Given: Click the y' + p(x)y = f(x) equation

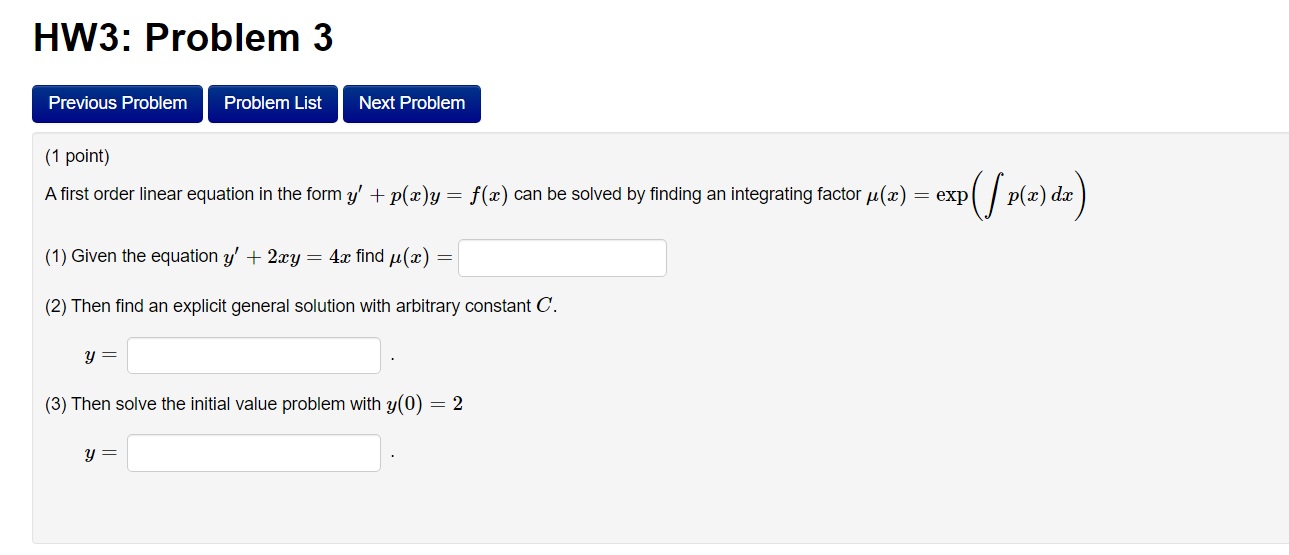Looking at the screenshot, I should click(427, 195).
